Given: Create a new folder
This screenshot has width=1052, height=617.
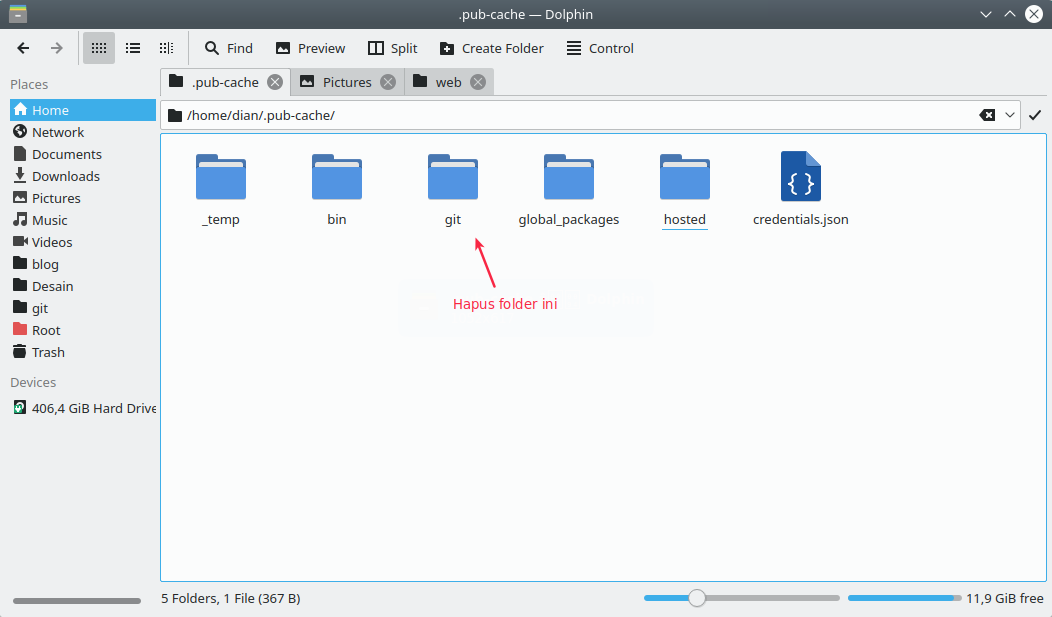Looking at the screenshot, I should 491,47.
